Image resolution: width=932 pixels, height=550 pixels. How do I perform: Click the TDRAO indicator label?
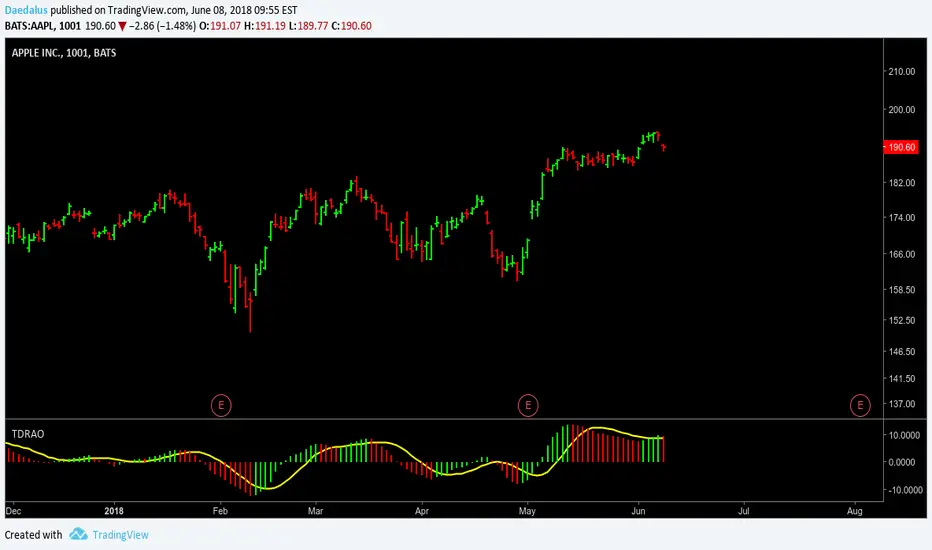click(28, 434)
